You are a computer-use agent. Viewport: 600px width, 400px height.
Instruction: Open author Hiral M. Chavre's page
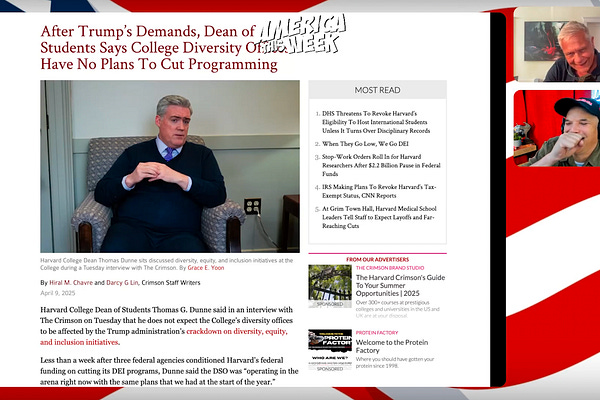tap(71, 282)
